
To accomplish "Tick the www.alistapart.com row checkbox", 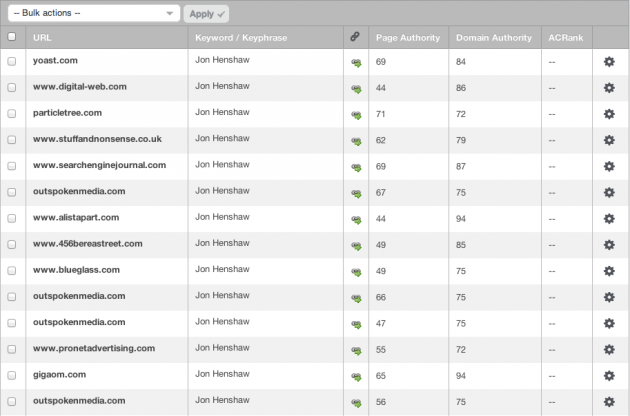I will 12,218.
